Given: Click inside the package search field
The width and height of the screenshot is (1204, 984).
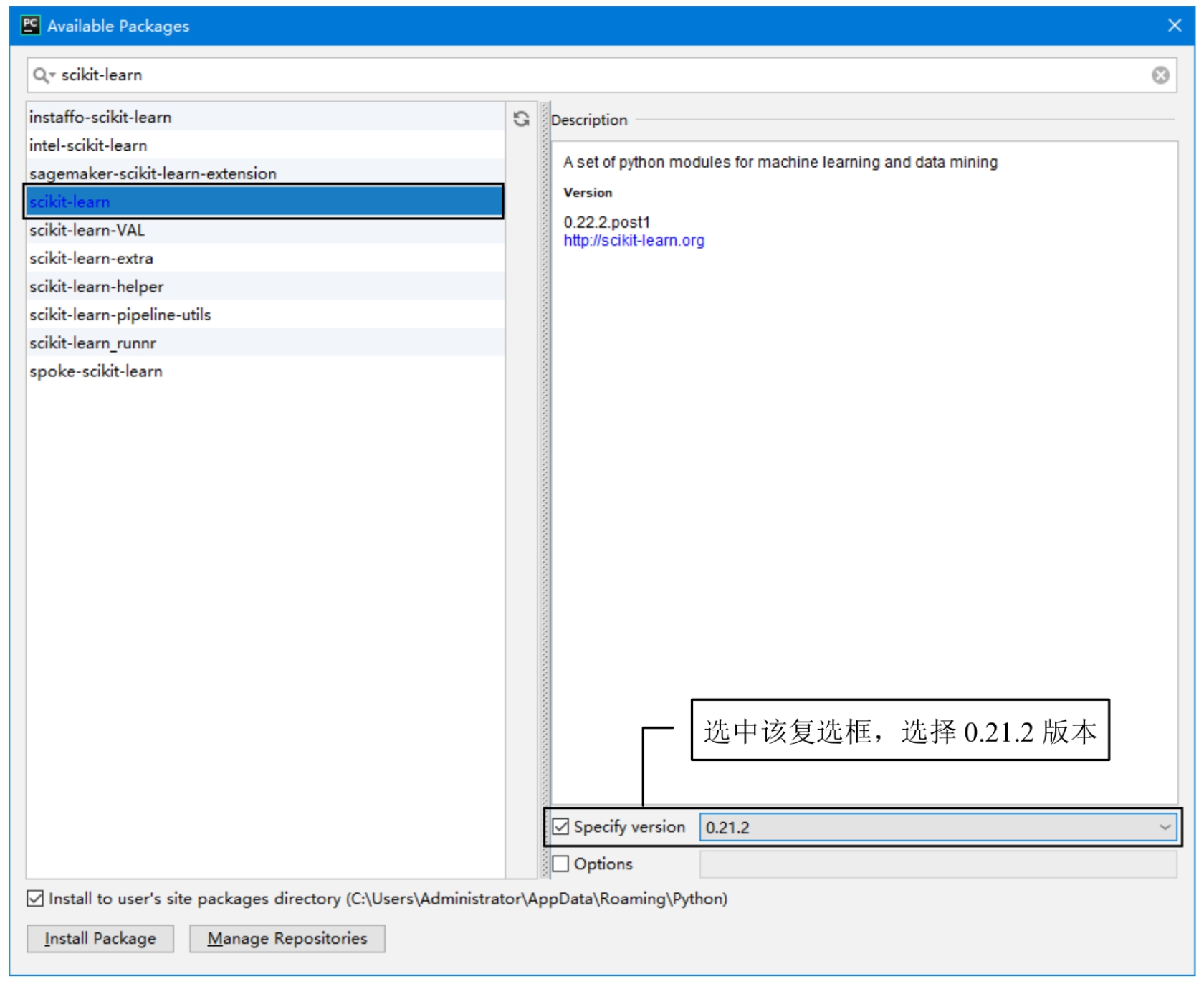Looking at the screenshot, I should pyautogui.click(x=287, y=75).
